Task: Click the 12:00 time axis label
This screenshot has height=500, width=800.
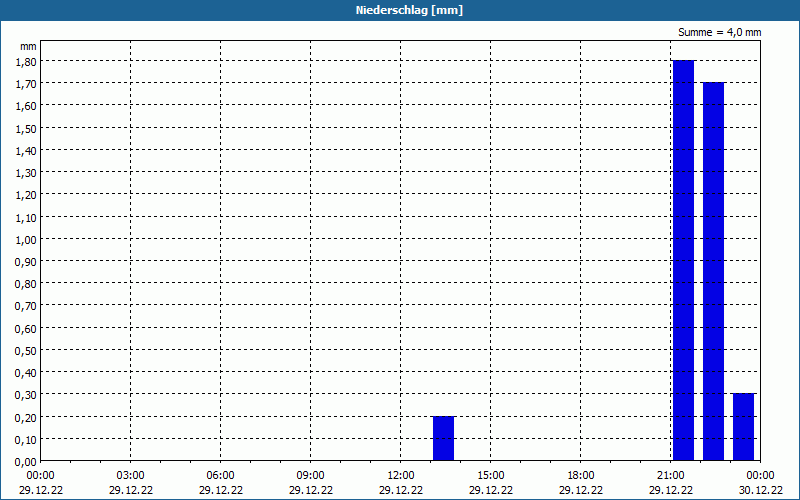Action: [x=401, y=476]
